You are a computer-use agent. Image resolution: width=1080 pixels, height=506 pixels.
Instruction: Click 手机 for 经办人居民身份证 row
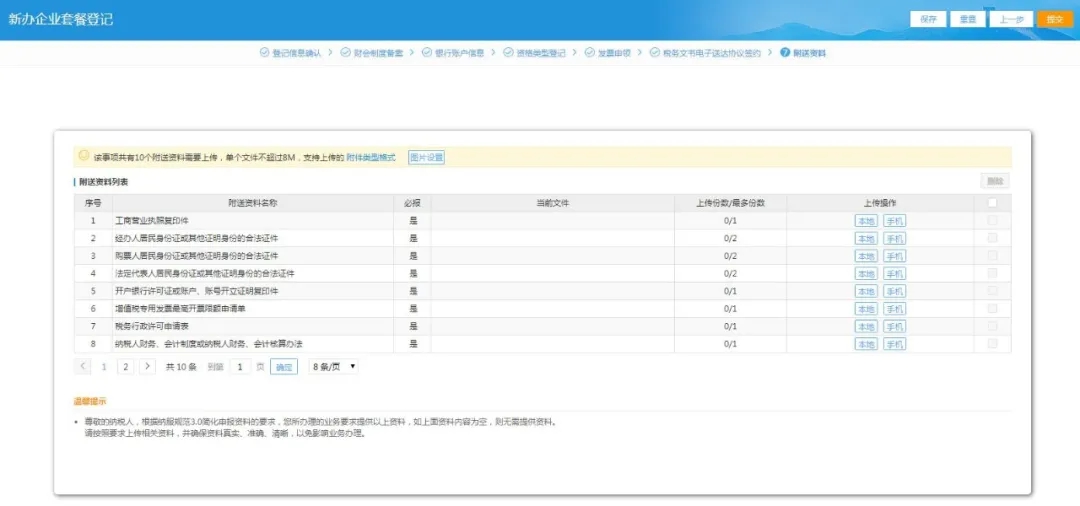tap(894, 238)
